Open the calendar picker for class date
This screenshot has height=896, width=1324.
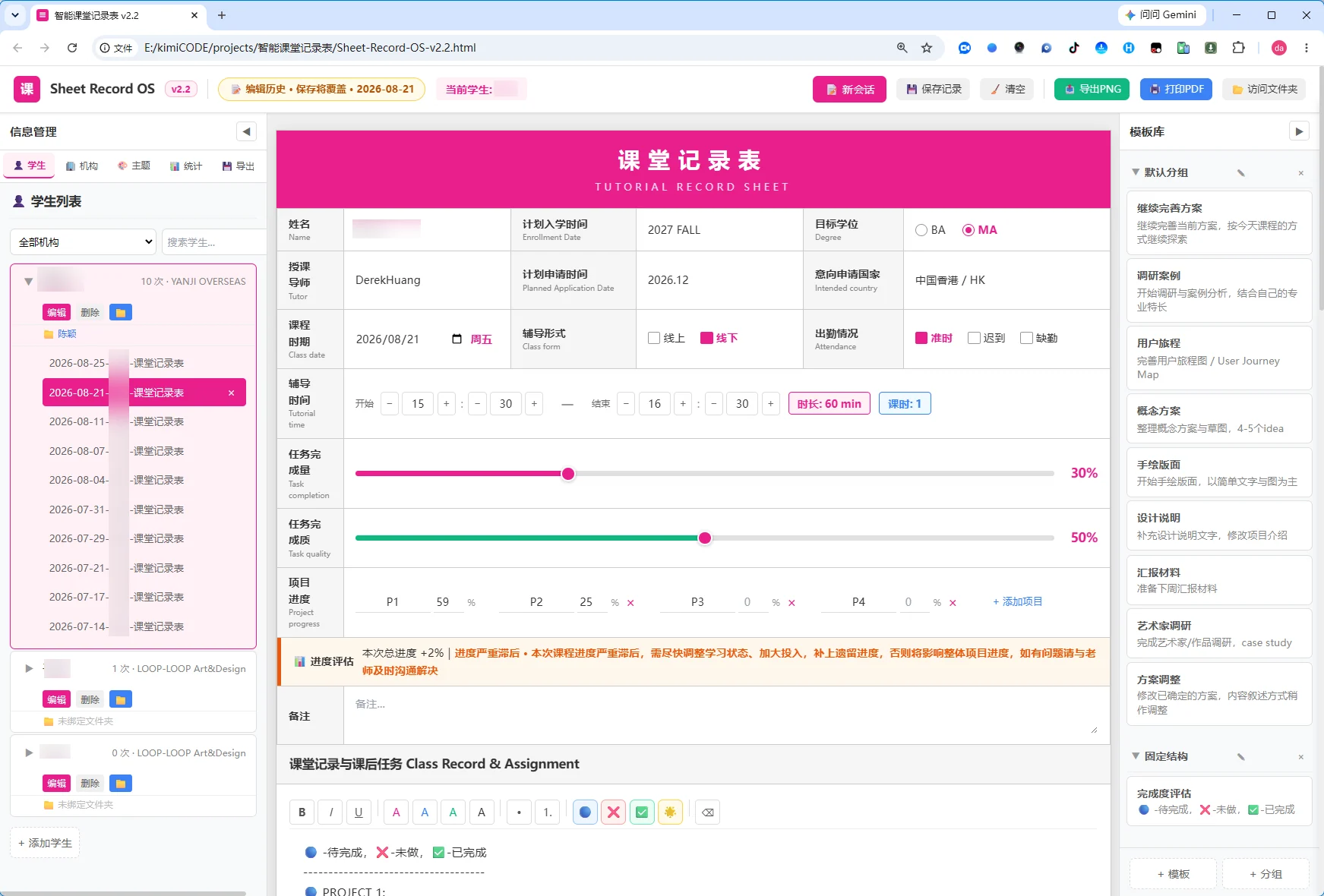pos(457,339)
